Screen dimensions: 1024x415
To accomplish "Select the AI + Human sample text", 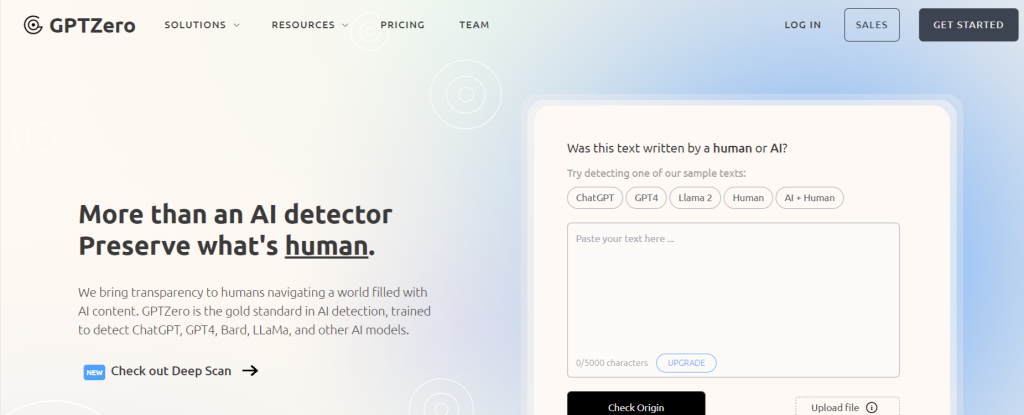I will point(810,198).
